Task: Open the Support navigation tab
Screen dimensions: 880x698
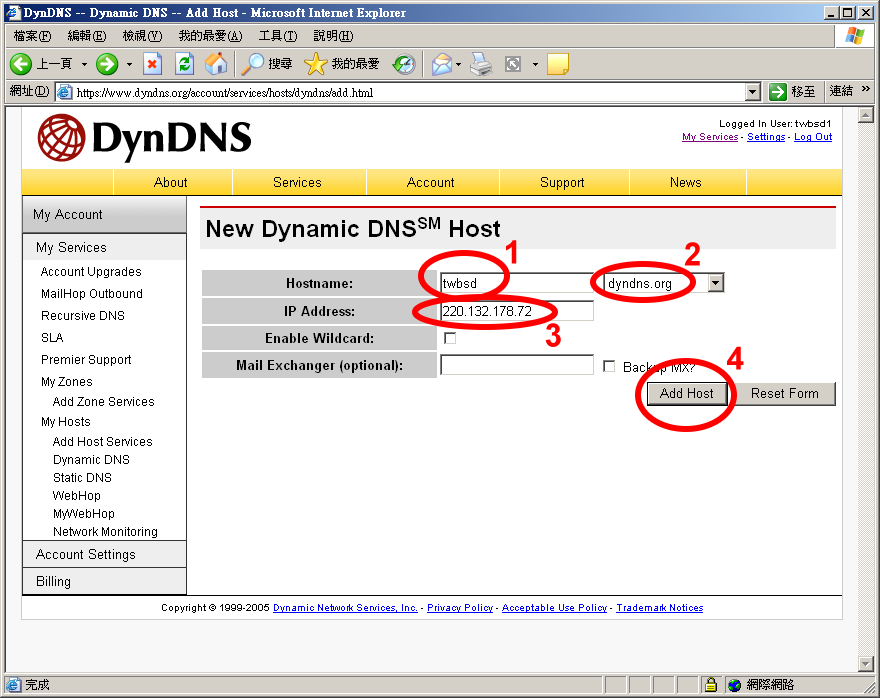Action: point(562,182)
